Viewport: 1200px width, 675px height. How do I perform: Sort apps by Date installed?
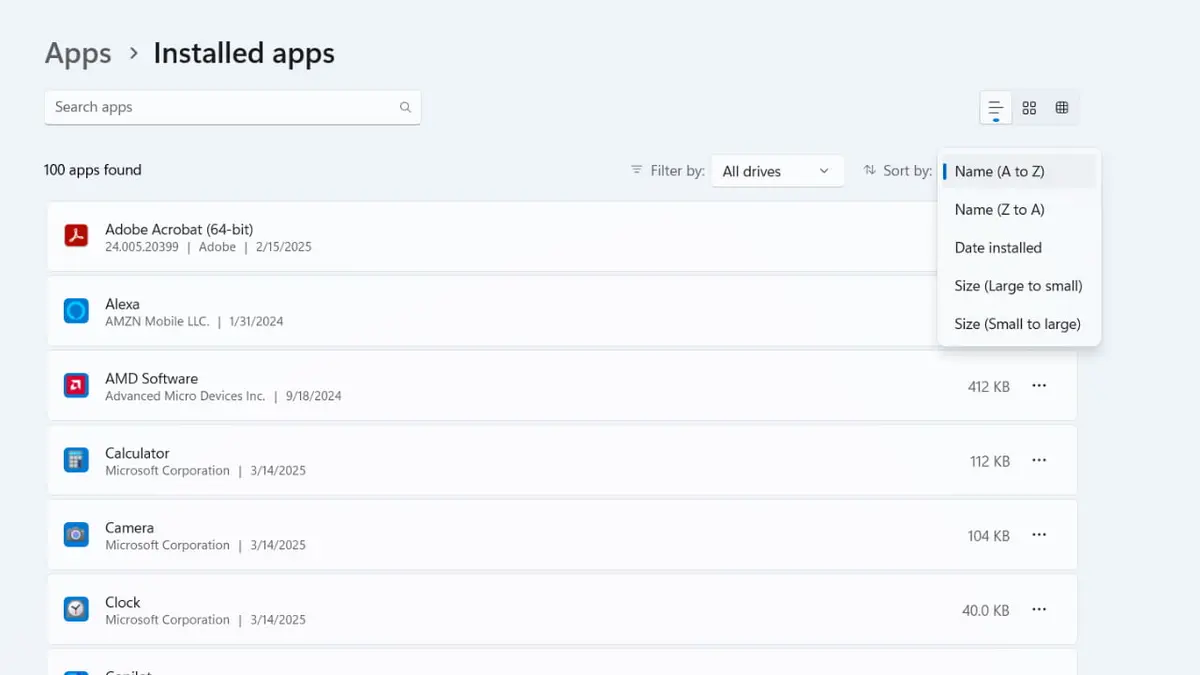pos(1019,247)
